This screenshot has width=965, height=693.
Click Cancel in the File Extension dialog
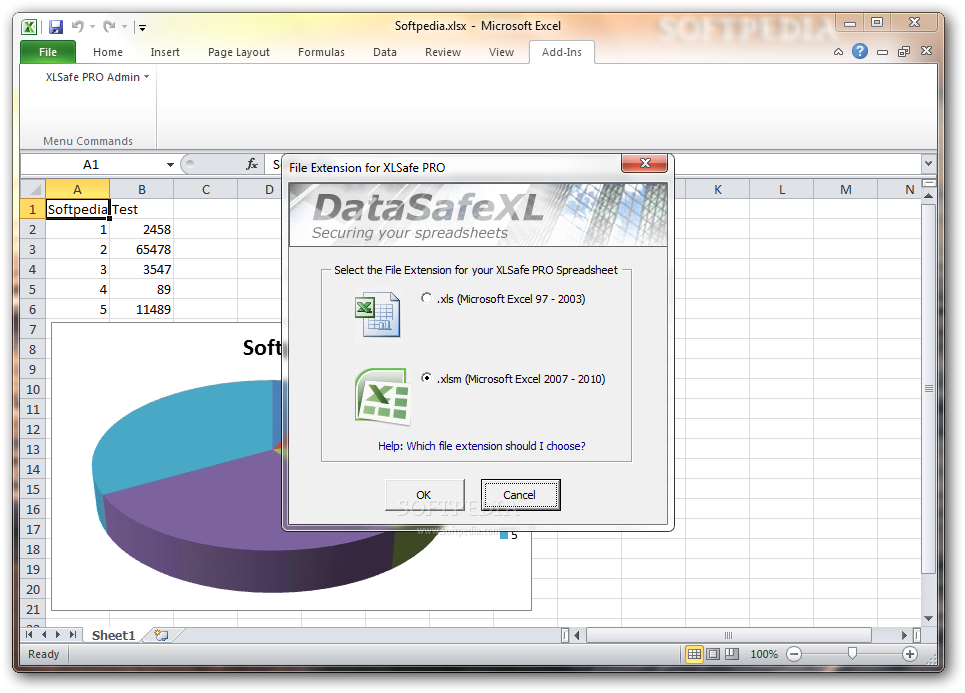(520, 495)
